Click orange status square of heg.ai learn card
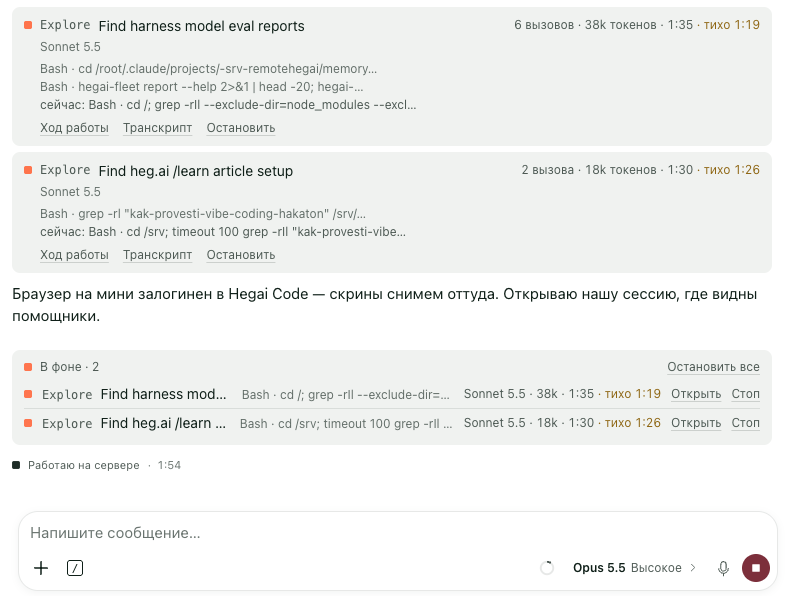This screenshot has height=596, width=790. coord(28,170)
